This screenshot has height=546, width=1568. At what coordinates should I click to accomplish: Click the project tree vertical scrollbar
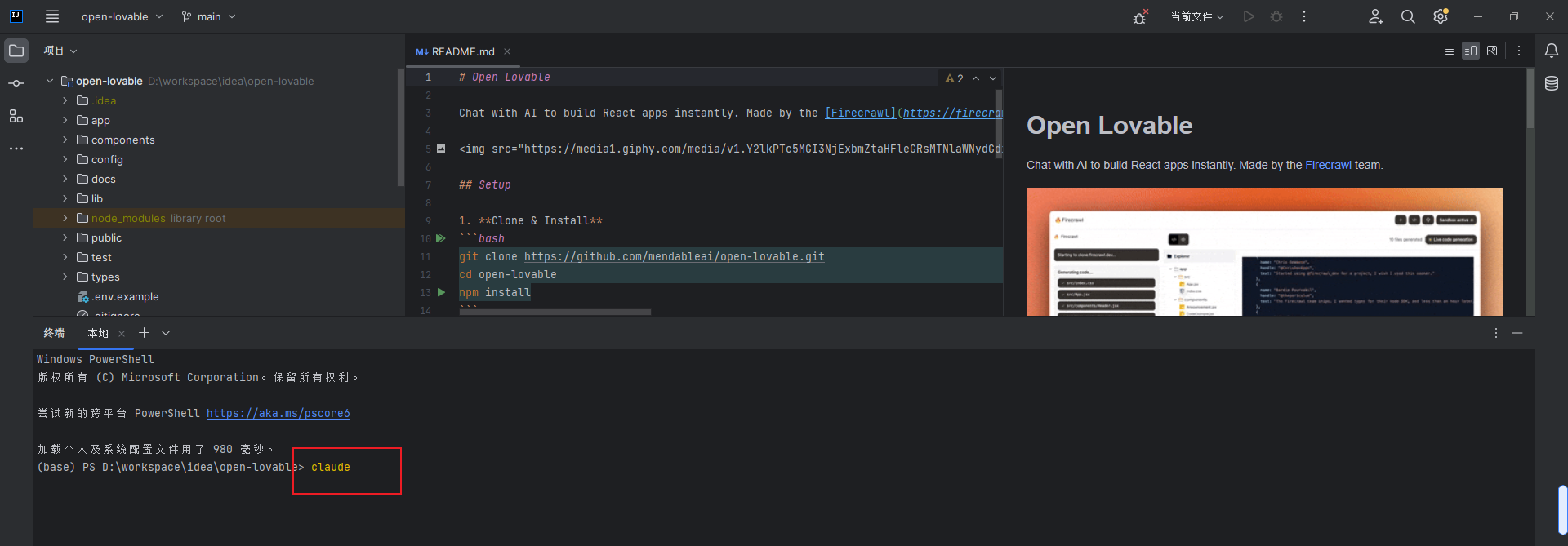point(400,128)
